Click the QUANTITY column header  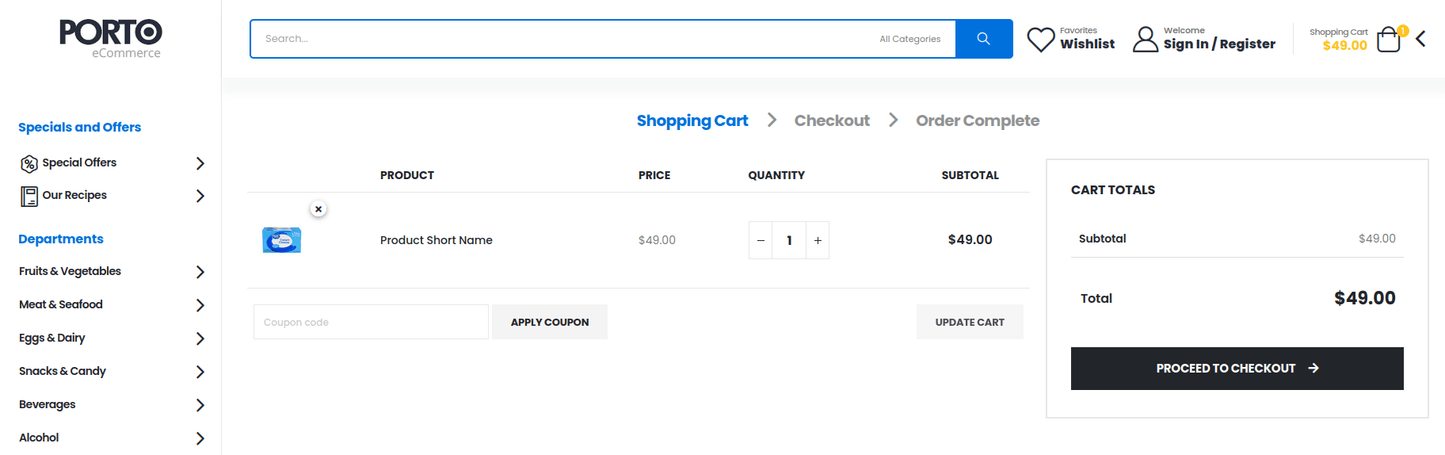click(x=776, y=175)
